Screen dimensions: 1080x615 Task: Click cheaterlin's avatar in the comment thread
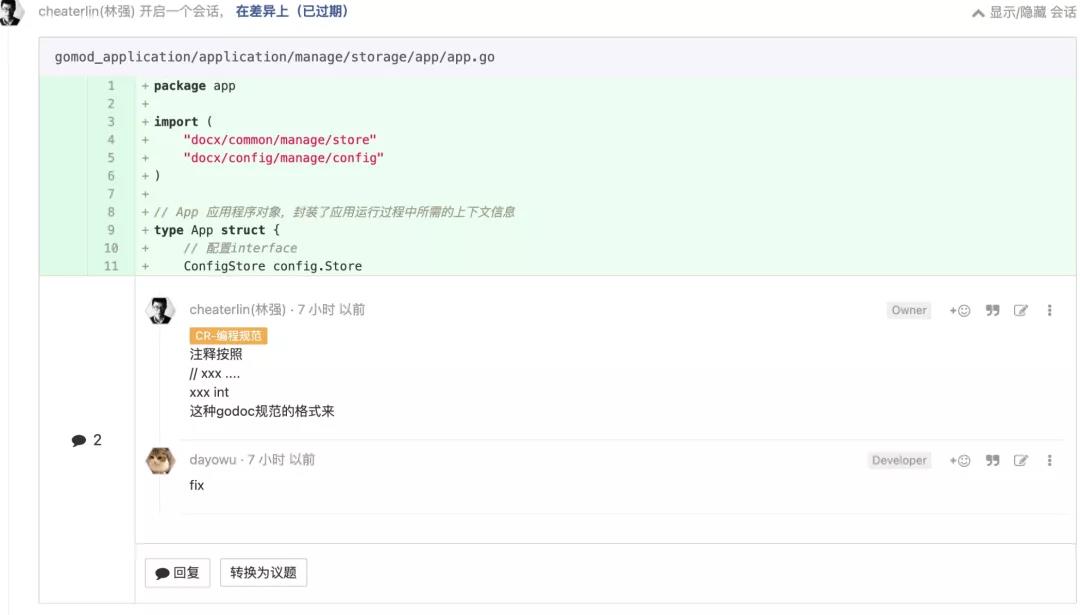coord(160,311)
